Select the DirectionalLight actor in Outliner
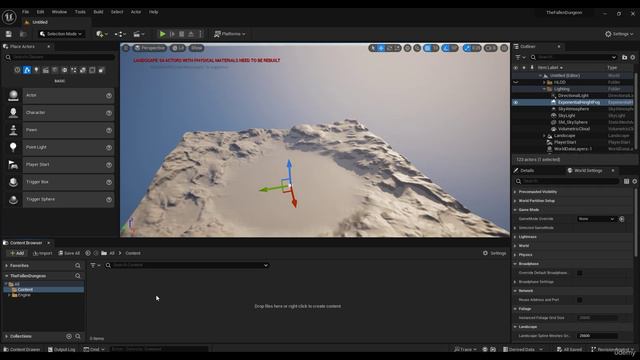This screenshot has height=360, width=640. [x=573, y=96]
